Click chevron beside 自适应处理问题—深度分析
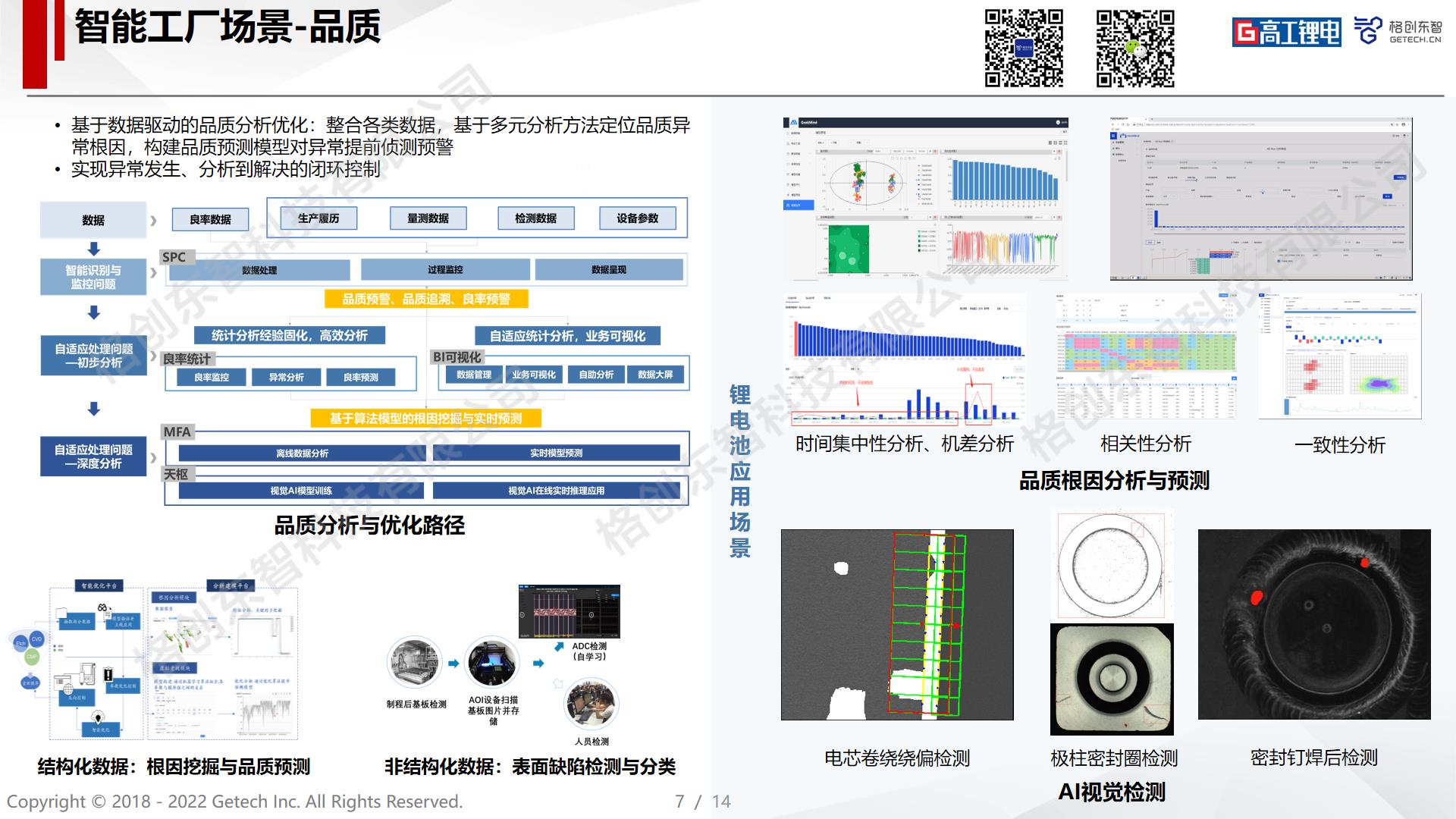This screenshot has width=1456, height=819. tap(154, 457)
